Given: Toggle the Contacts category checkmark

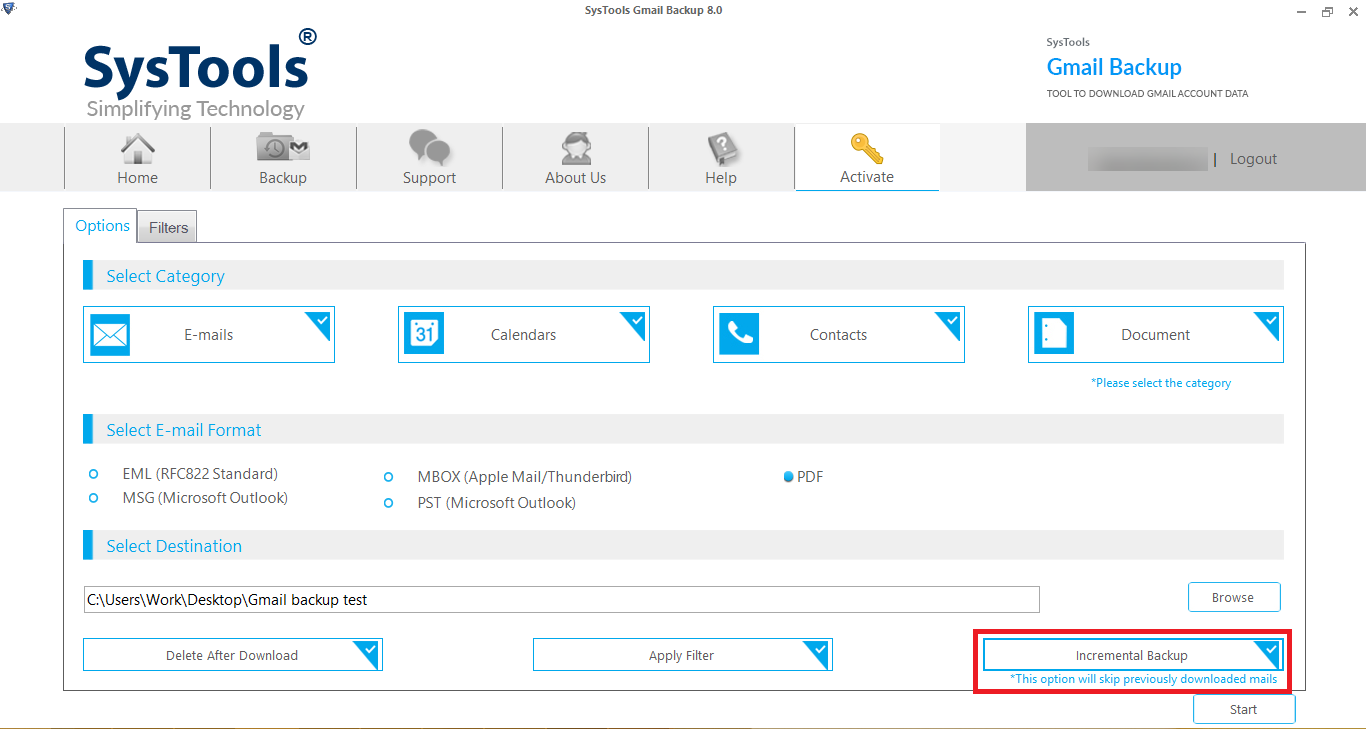Looking at the screenshot, I should click(950, 321).
